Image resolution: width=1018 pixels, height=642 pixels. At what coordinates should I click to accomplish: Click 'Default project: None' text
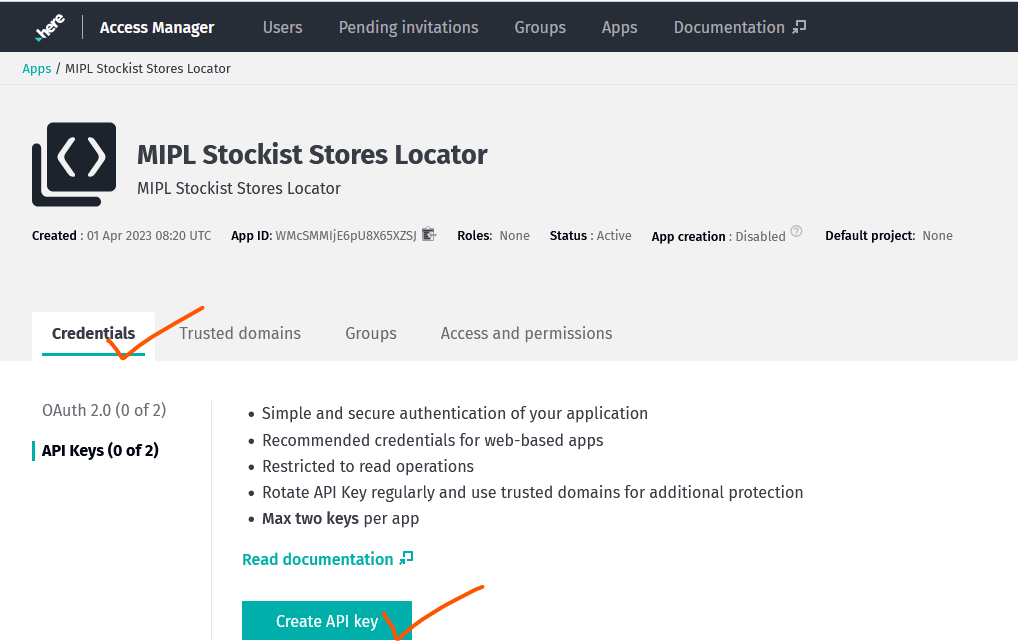pos(889,236)
